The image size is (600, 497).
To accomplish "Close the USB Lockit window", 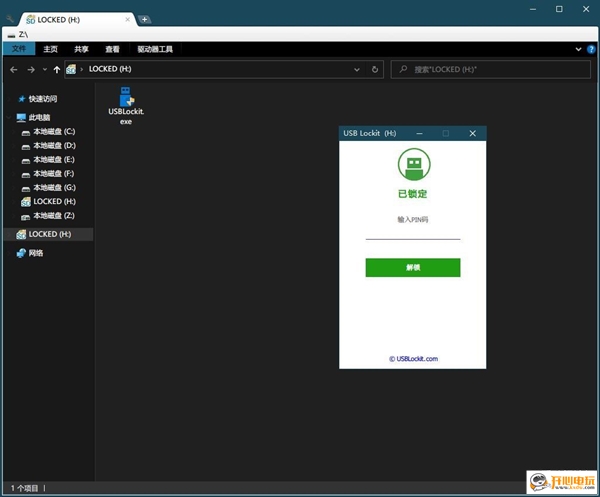I will pos(473,134).
